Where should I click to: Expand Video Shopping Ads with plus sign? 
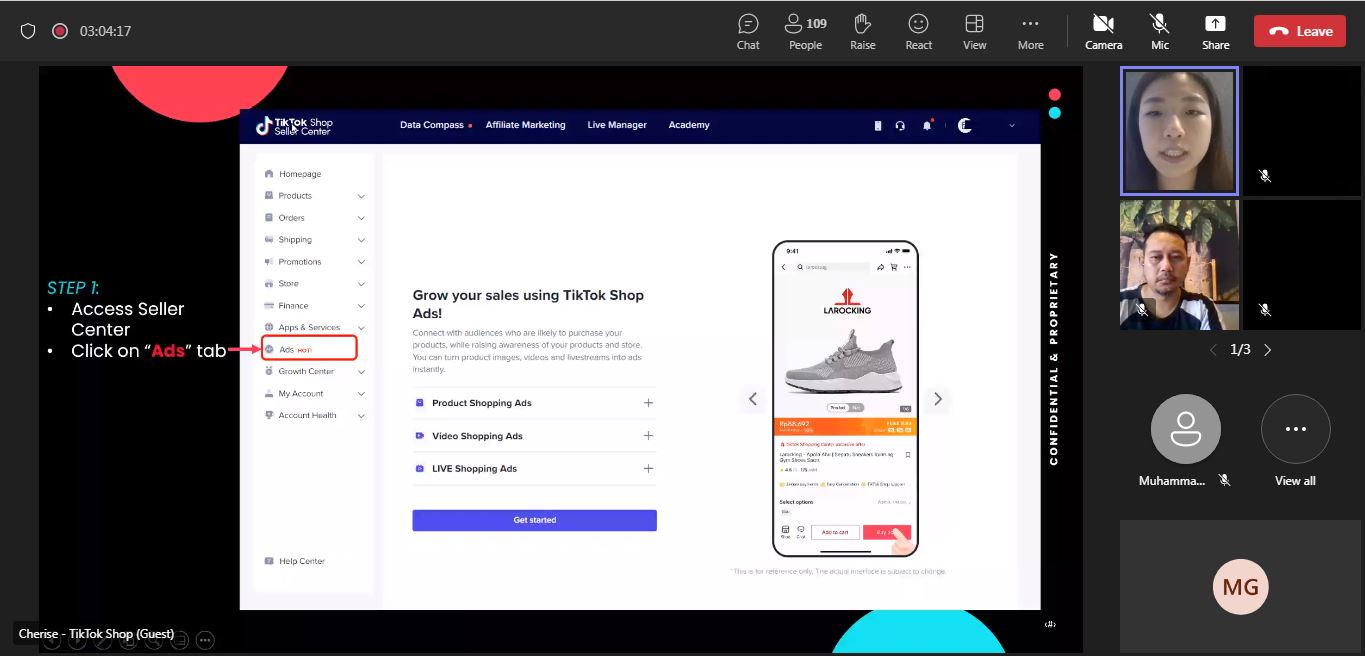pyautogui.click(x=648, y=436)
